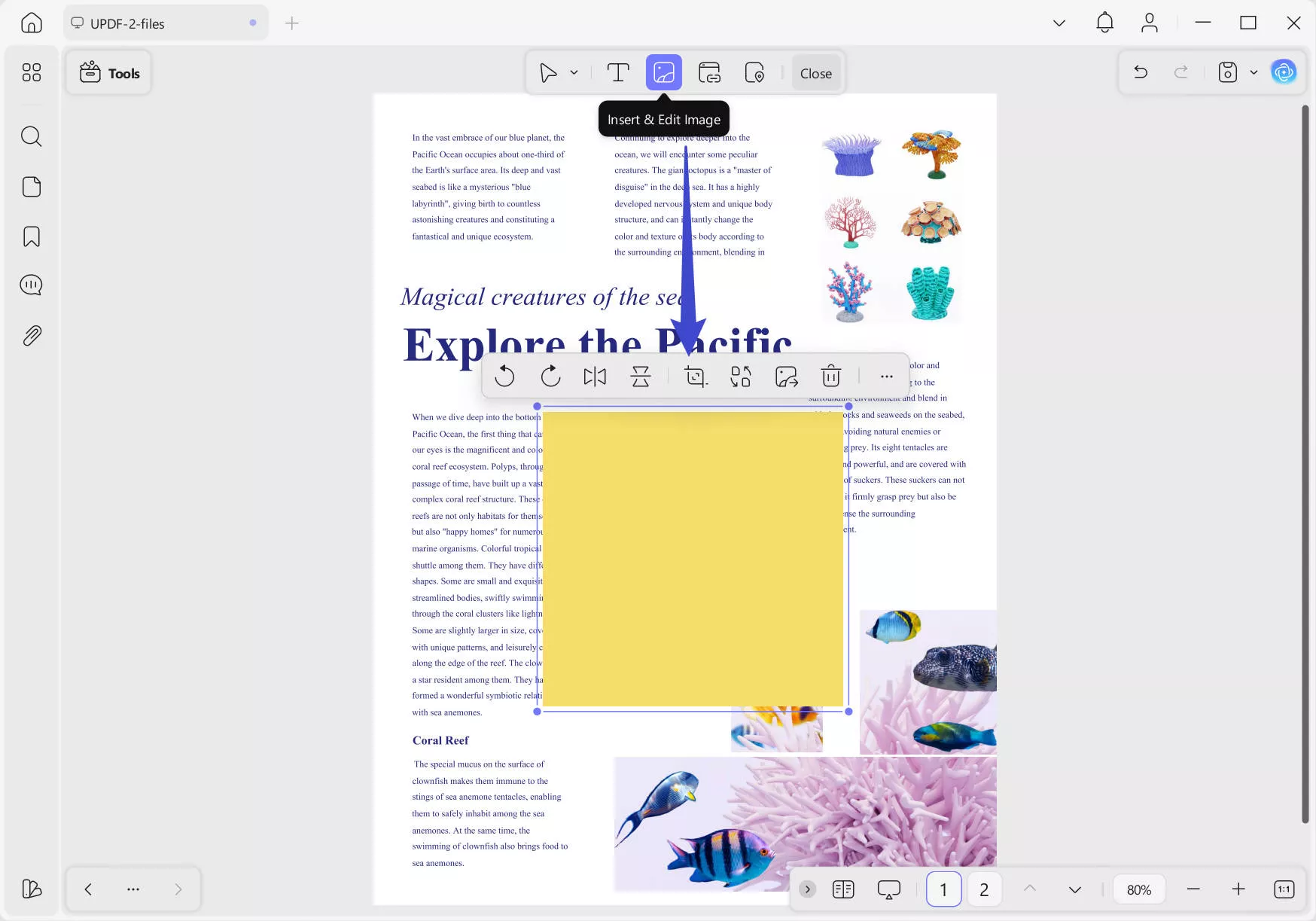Open the Insert Link tool
The image size is (1316, 921).
coord(708,72)
